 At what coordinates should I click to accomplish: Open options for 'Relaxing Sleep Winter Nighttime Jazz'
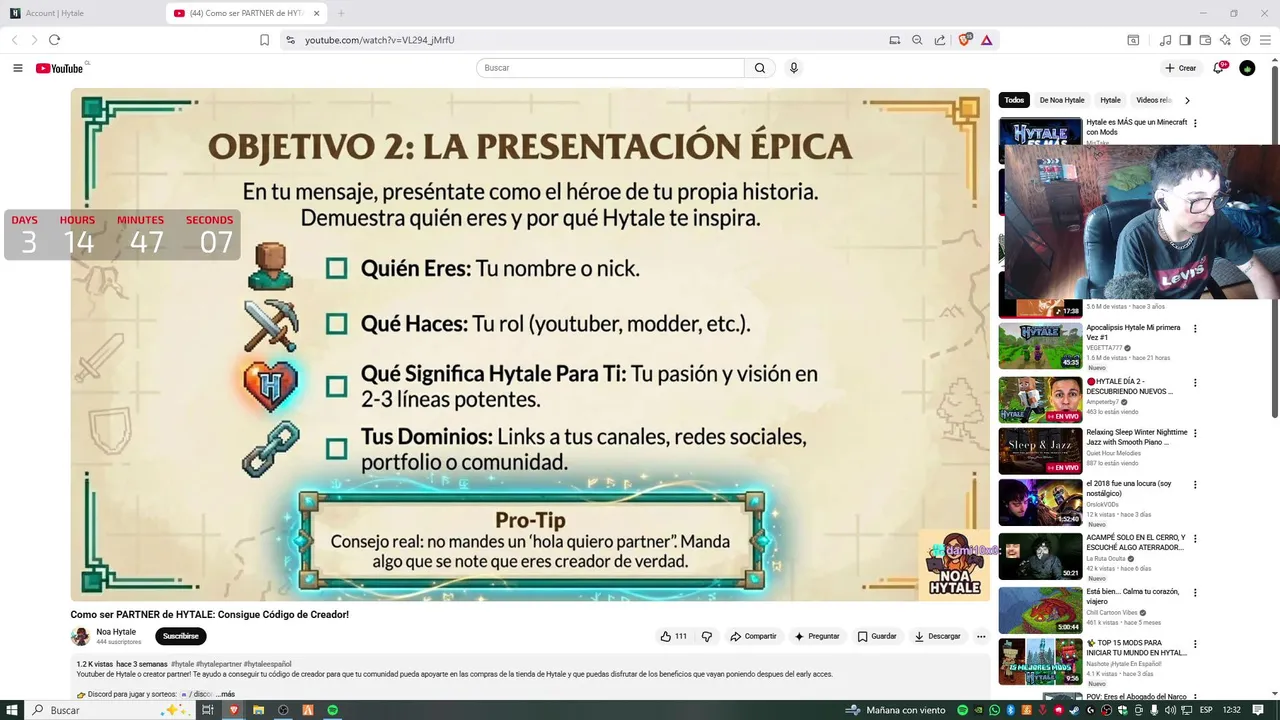pos(1195,434)
